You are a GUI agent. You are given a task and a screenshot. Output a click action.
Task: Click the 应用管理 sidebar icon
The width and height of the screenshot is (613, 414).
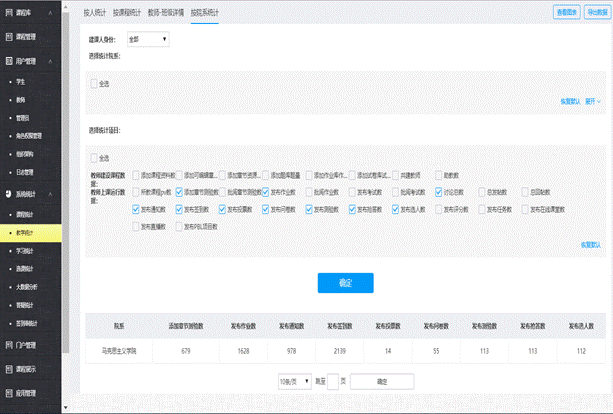click(x=8, y=393)
